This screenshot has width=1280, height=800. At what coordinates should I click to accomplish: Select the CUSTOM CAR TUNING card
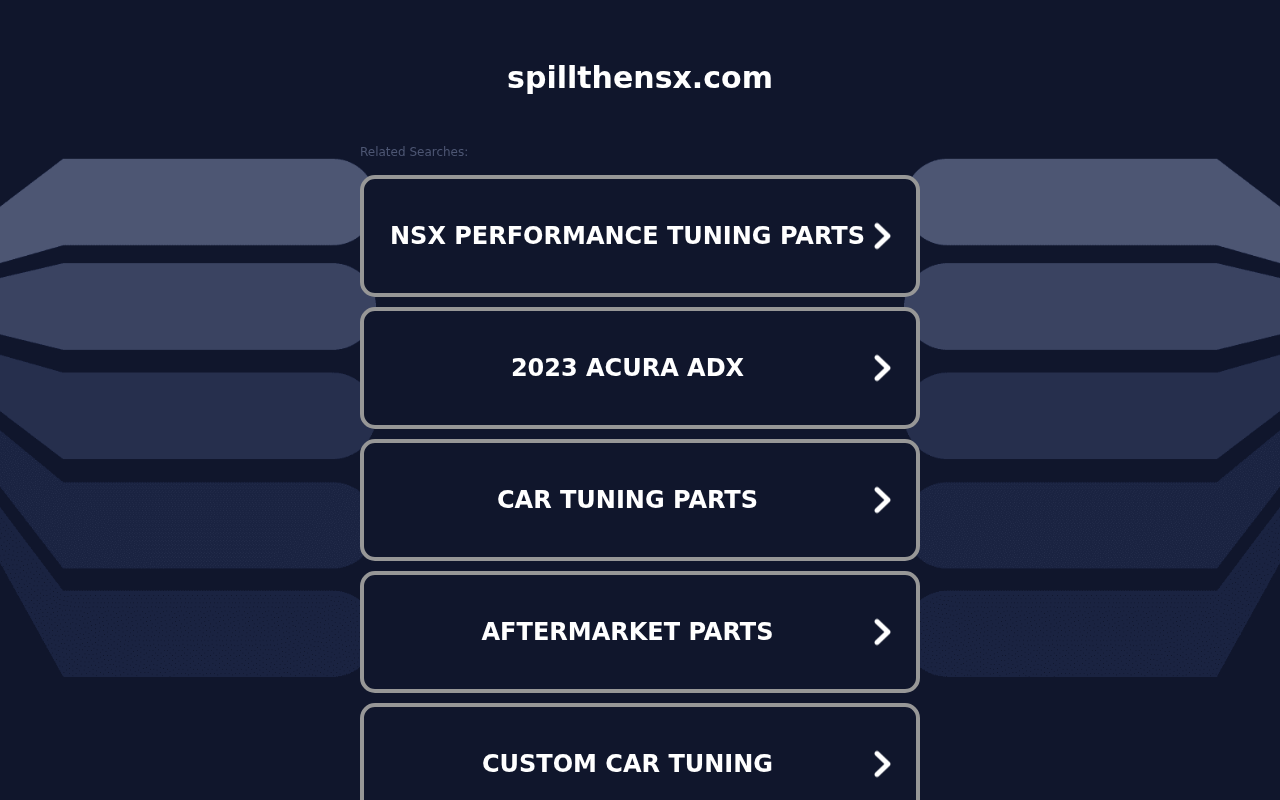click(640, 763)
